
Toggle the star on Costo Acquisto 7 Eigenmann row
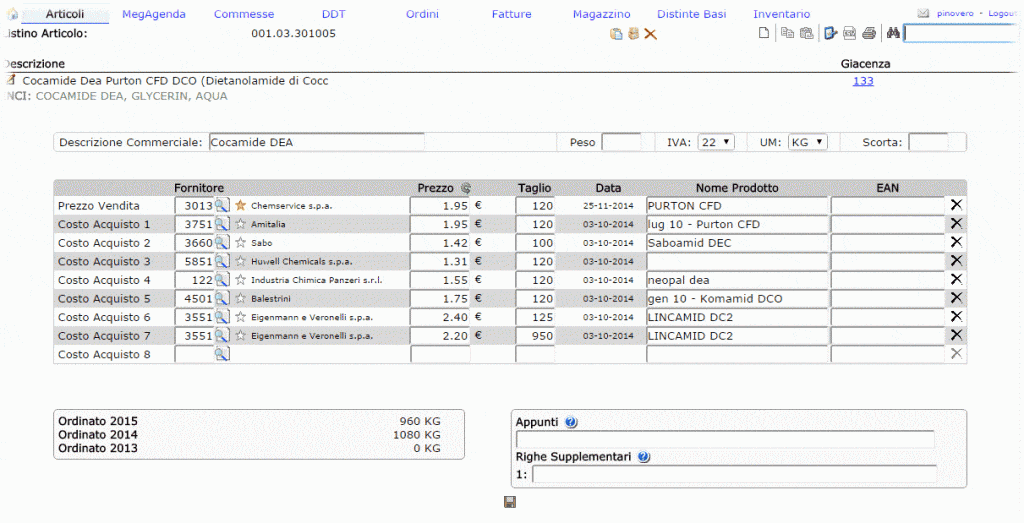[240, 336]
